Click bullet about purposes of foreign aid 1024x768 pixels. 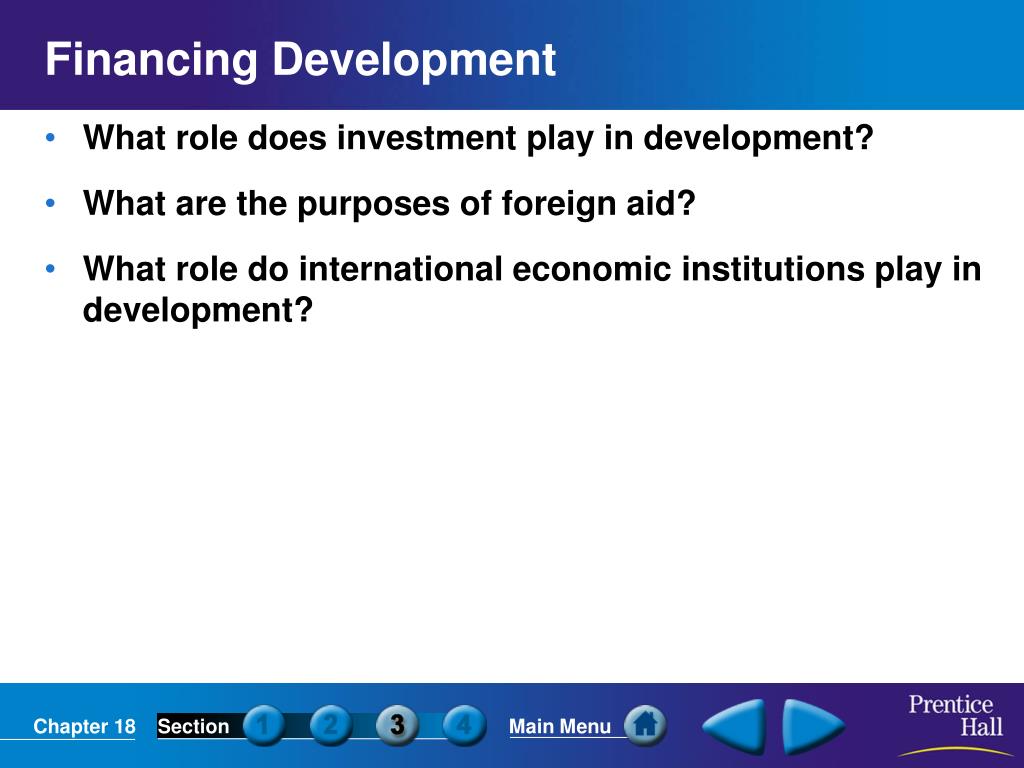point(389,203)
